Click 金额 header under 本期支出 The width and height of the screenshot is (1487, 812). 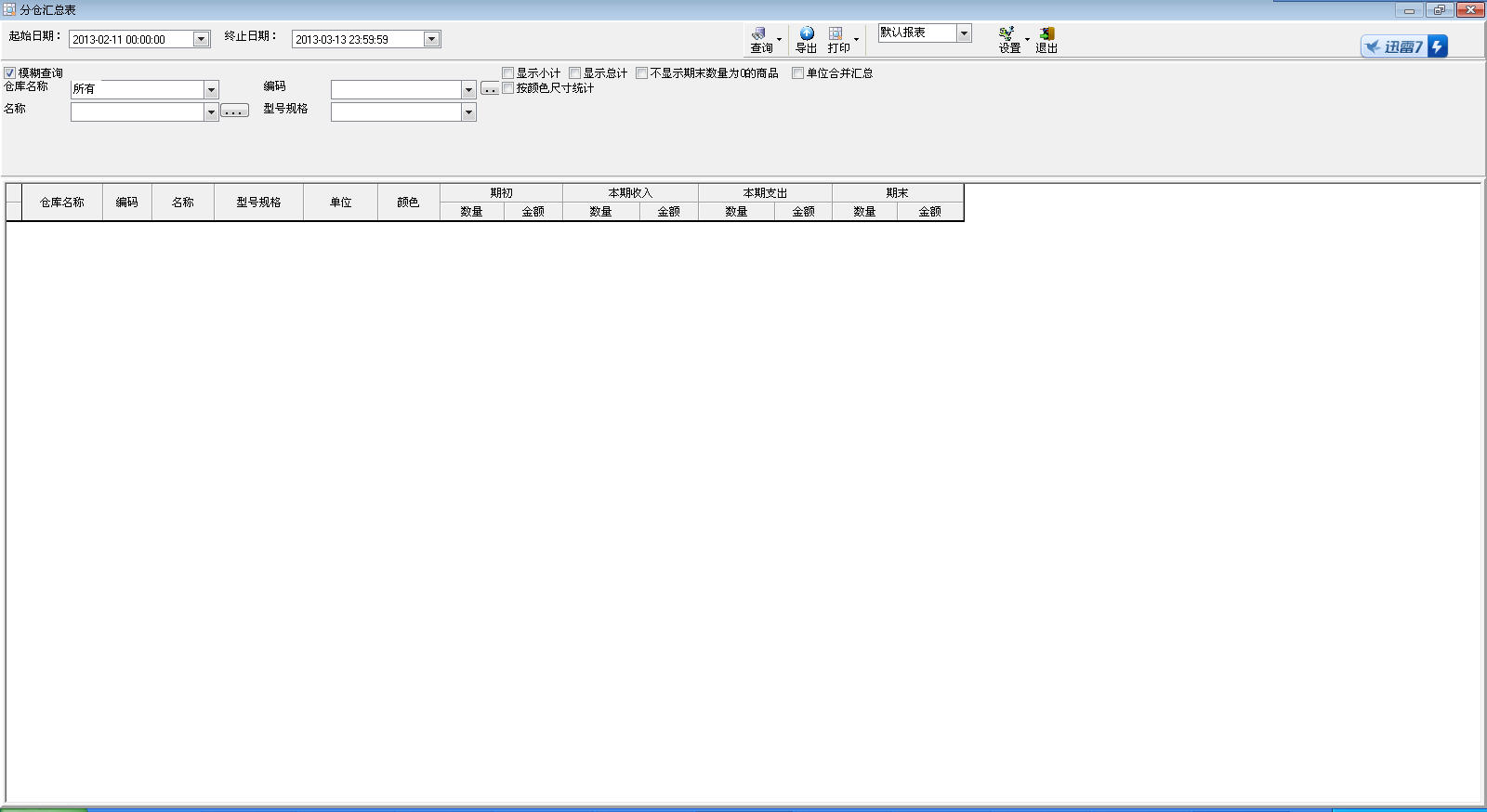tap(804, 211)
